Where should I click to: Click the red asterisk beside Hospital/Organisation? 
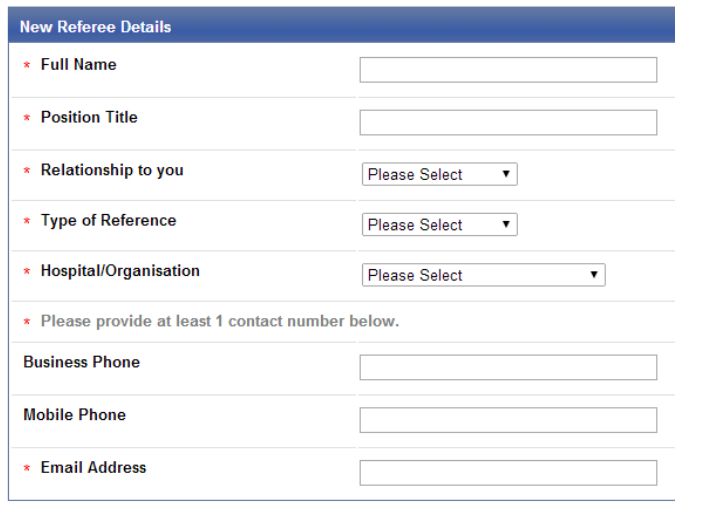click(27, 271)
